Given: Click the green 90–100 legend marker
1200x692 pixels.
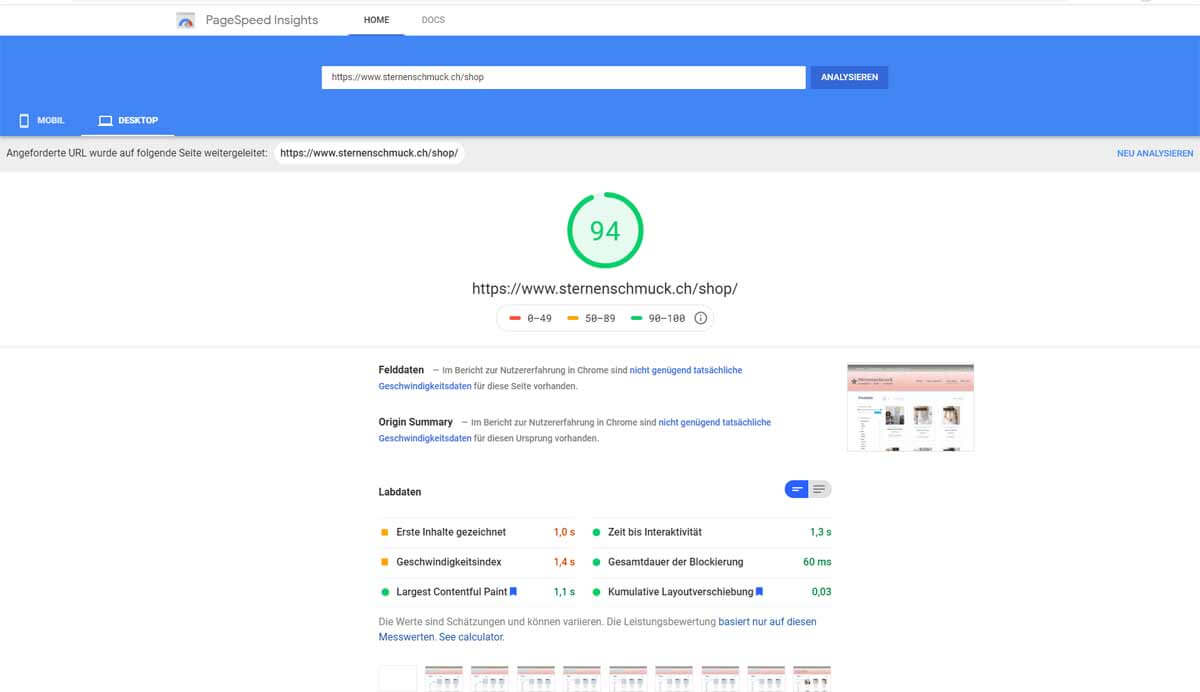Looking at the screenshot, I should tap(637, 318).
